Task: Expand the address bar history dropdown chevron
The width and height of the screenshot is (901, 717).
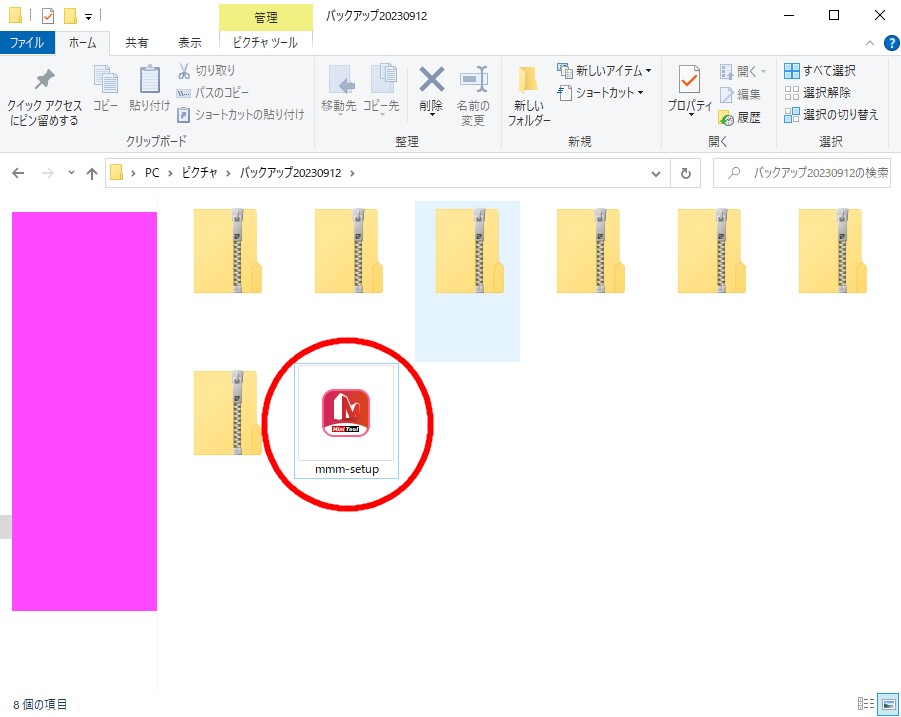Action: pyautogui.click(x=656, y=173)
